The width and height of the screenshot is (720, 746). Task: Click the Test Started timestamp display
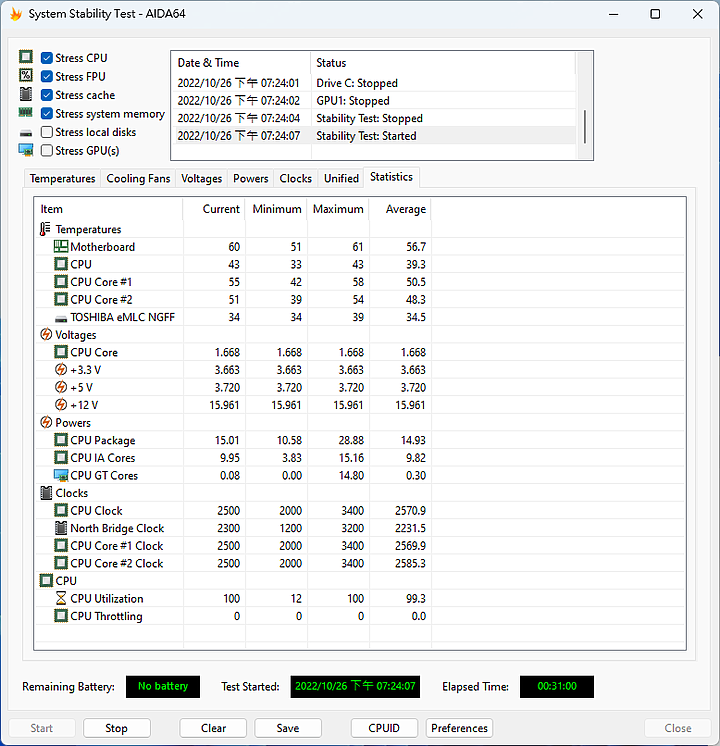click(x=355, y=687)
